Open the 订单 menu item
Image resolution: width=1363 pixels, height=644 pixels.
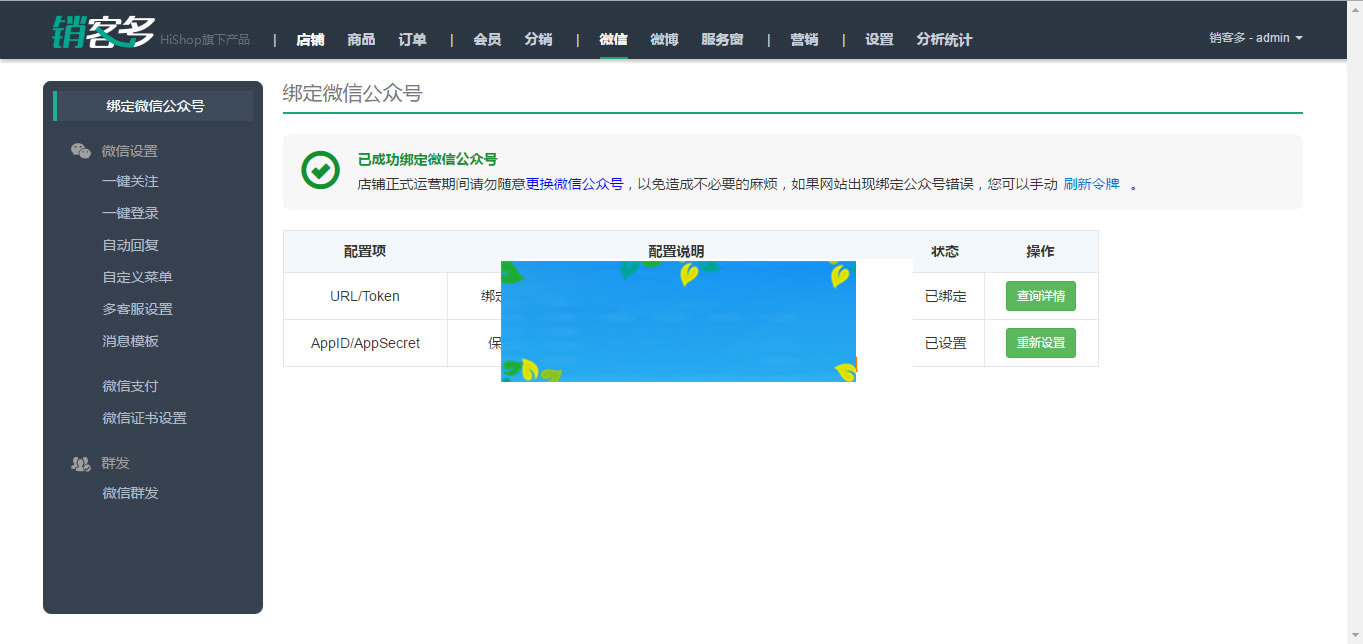coord(411,40)
